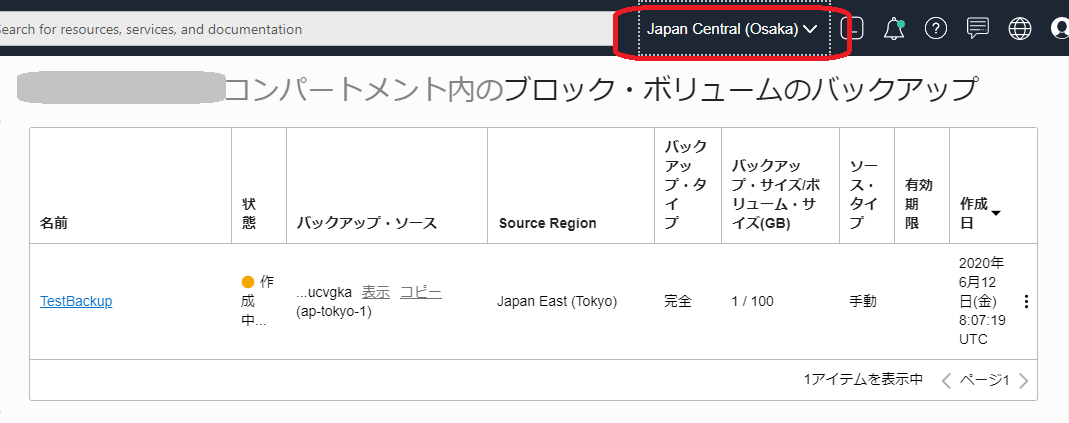
Task: Click the globe language icon
Action: [1020, 29]
